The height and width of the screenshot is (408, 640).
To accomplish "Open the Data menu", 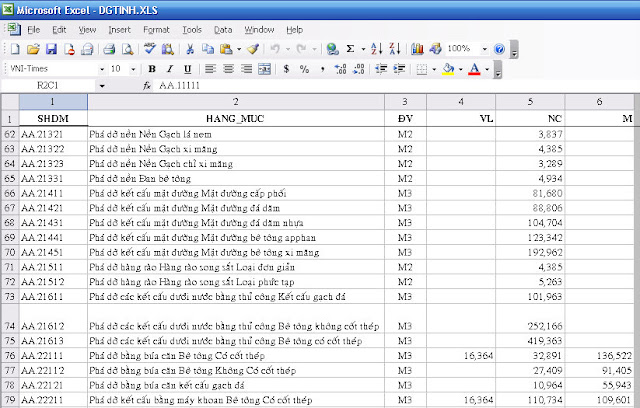I will click(x=223, y=30).
